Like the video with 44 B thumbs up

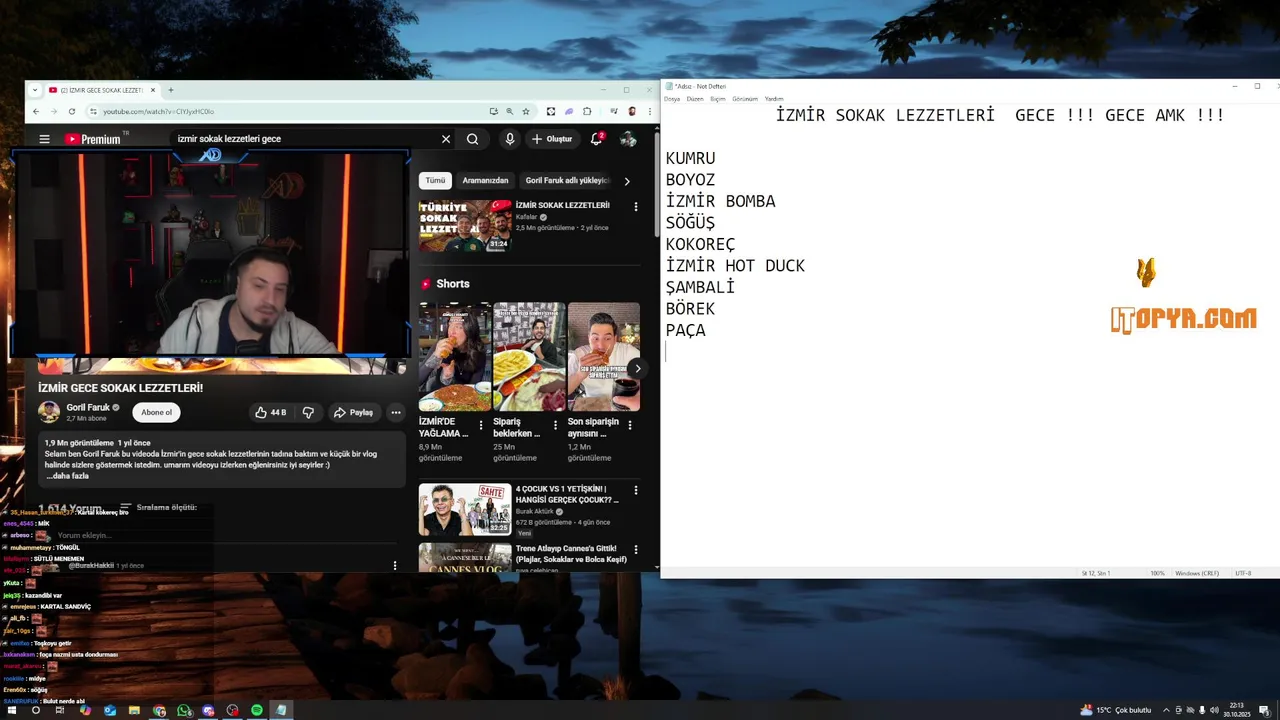click(x=270, y=412)
